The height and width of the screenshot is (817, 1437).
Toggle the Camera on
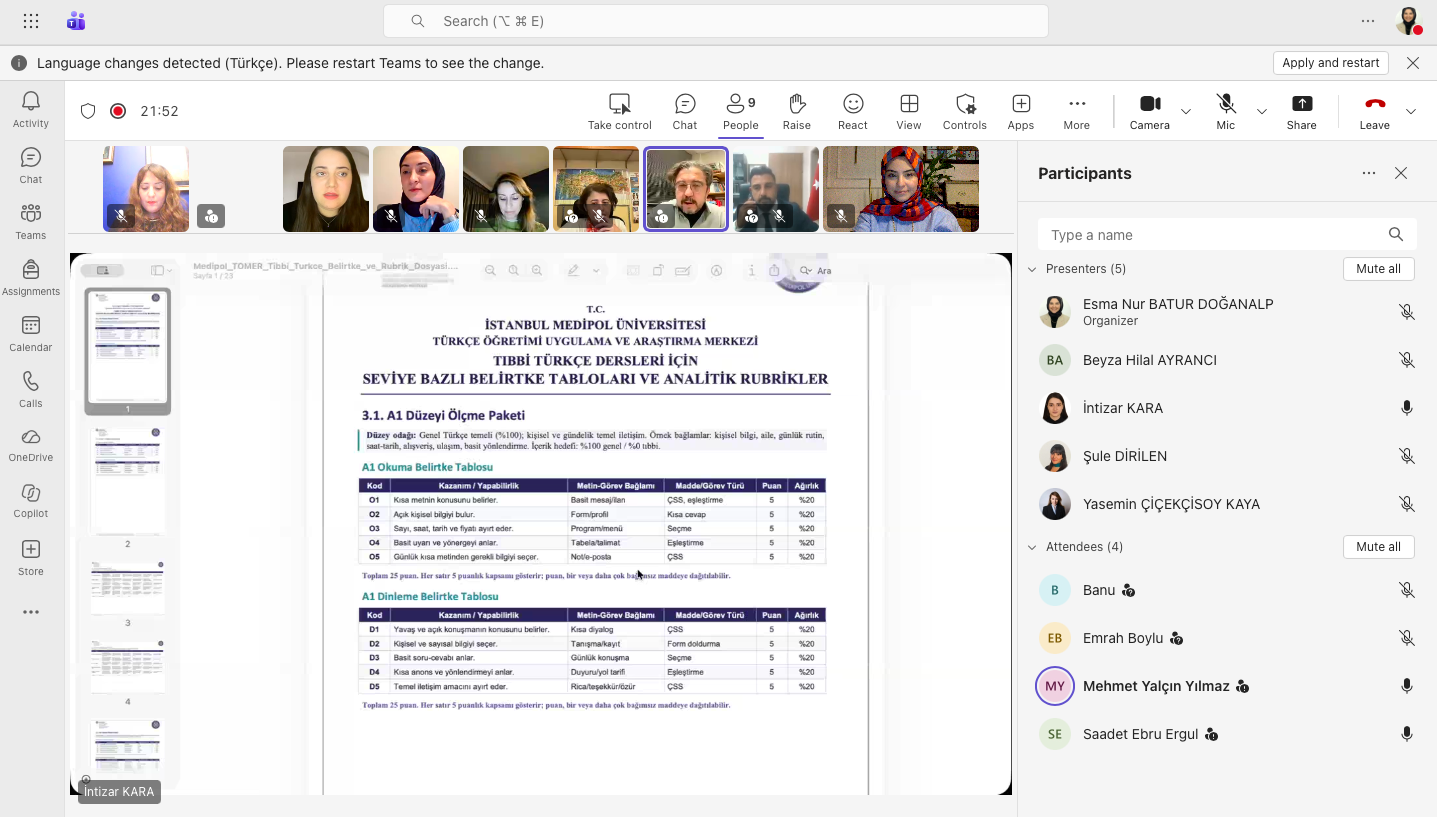pyautogui.click(x=1150, y=112)
